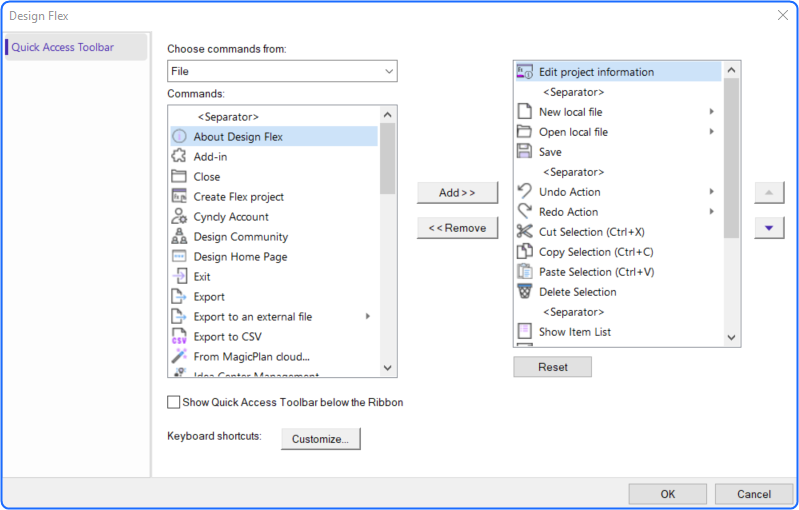Click the Exit door icon

(179, 276)
